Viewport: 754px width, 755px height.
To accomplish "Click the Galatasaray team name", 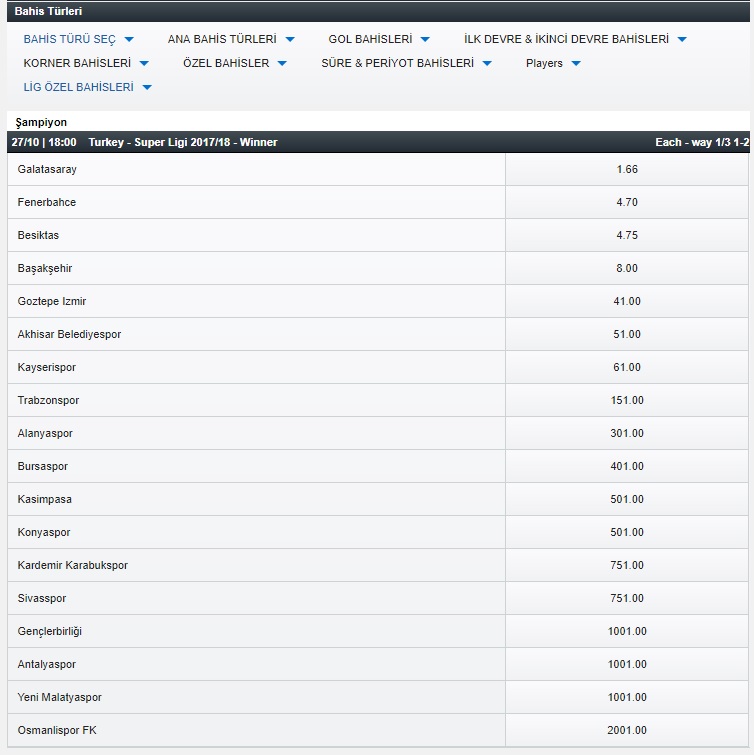I will 47,169.
